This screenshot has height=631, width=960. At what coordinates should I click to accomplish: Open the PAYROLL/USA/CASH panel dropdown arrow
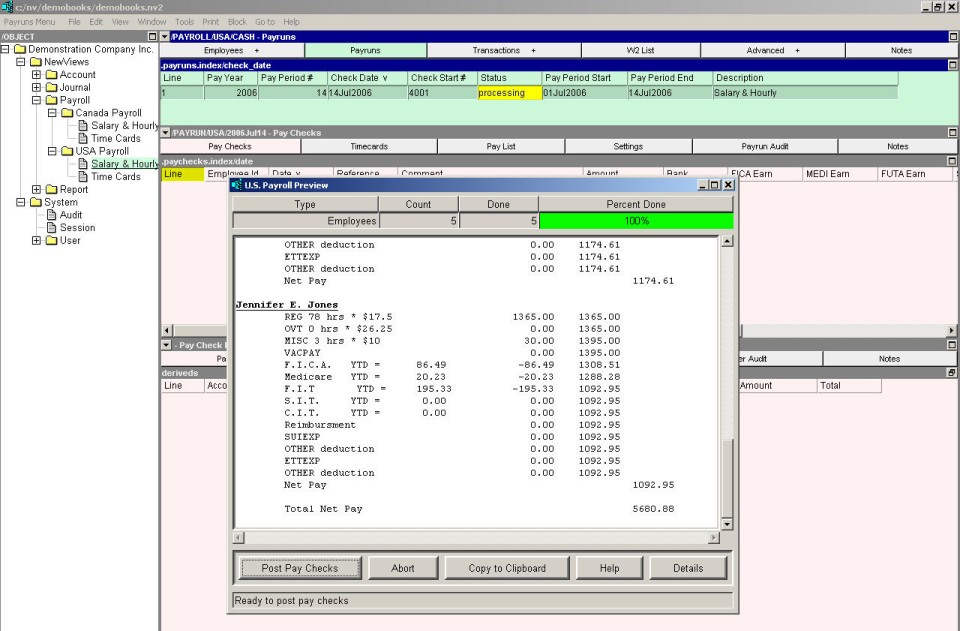coord(165,37)
